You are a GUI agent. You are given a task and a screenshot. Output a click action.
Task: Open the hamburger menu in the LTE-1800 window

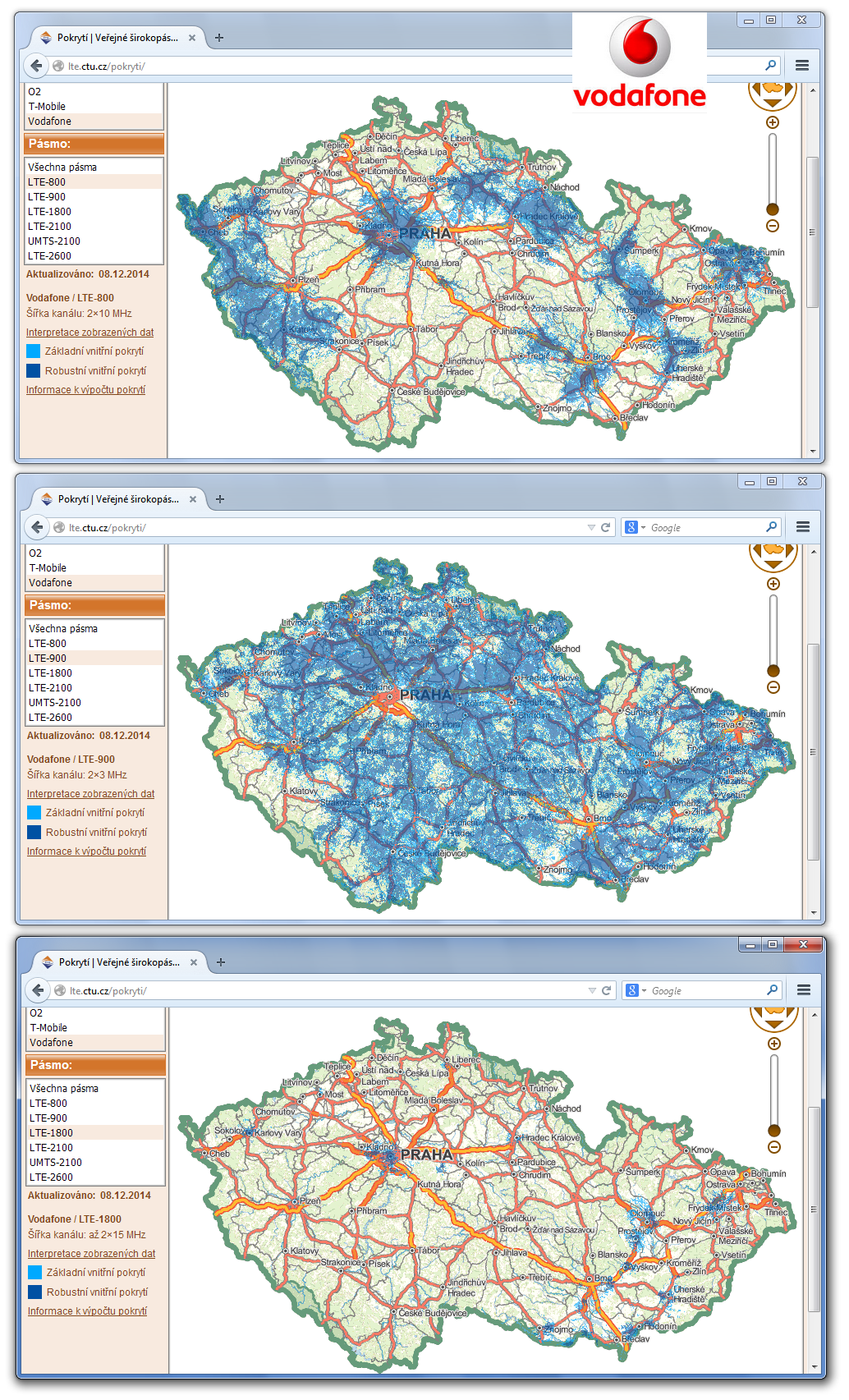pyautogui.click(x=804, y=990)
